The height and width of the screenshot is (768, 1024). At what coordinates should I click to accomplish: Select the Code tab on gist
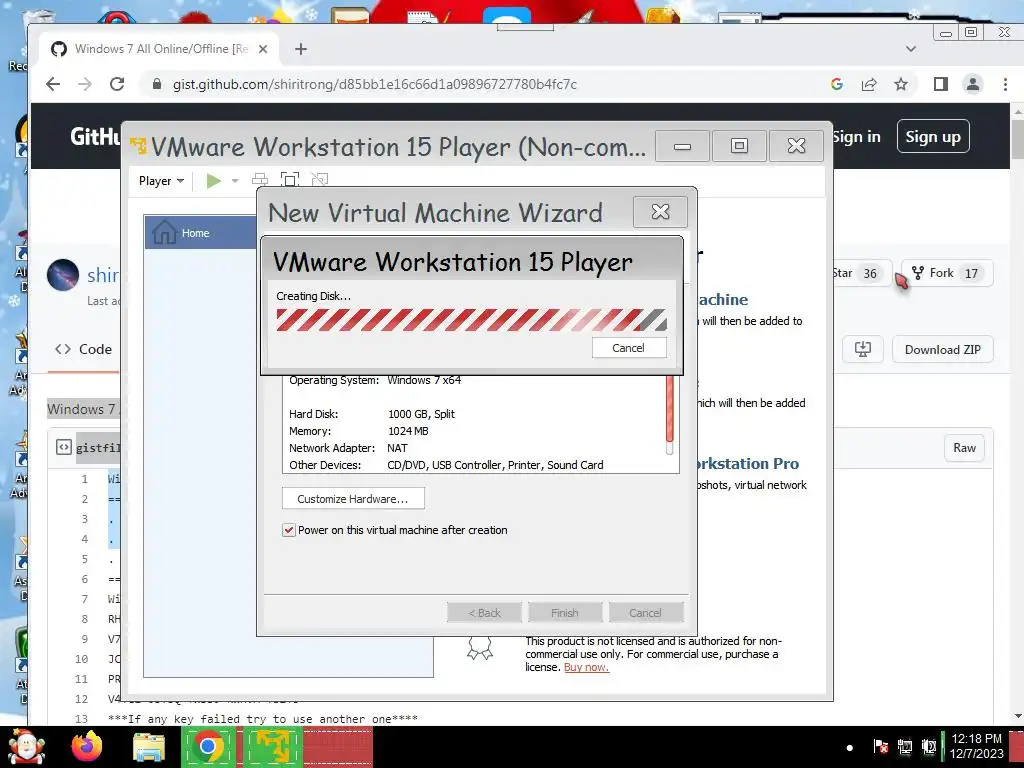click(84, 349)
